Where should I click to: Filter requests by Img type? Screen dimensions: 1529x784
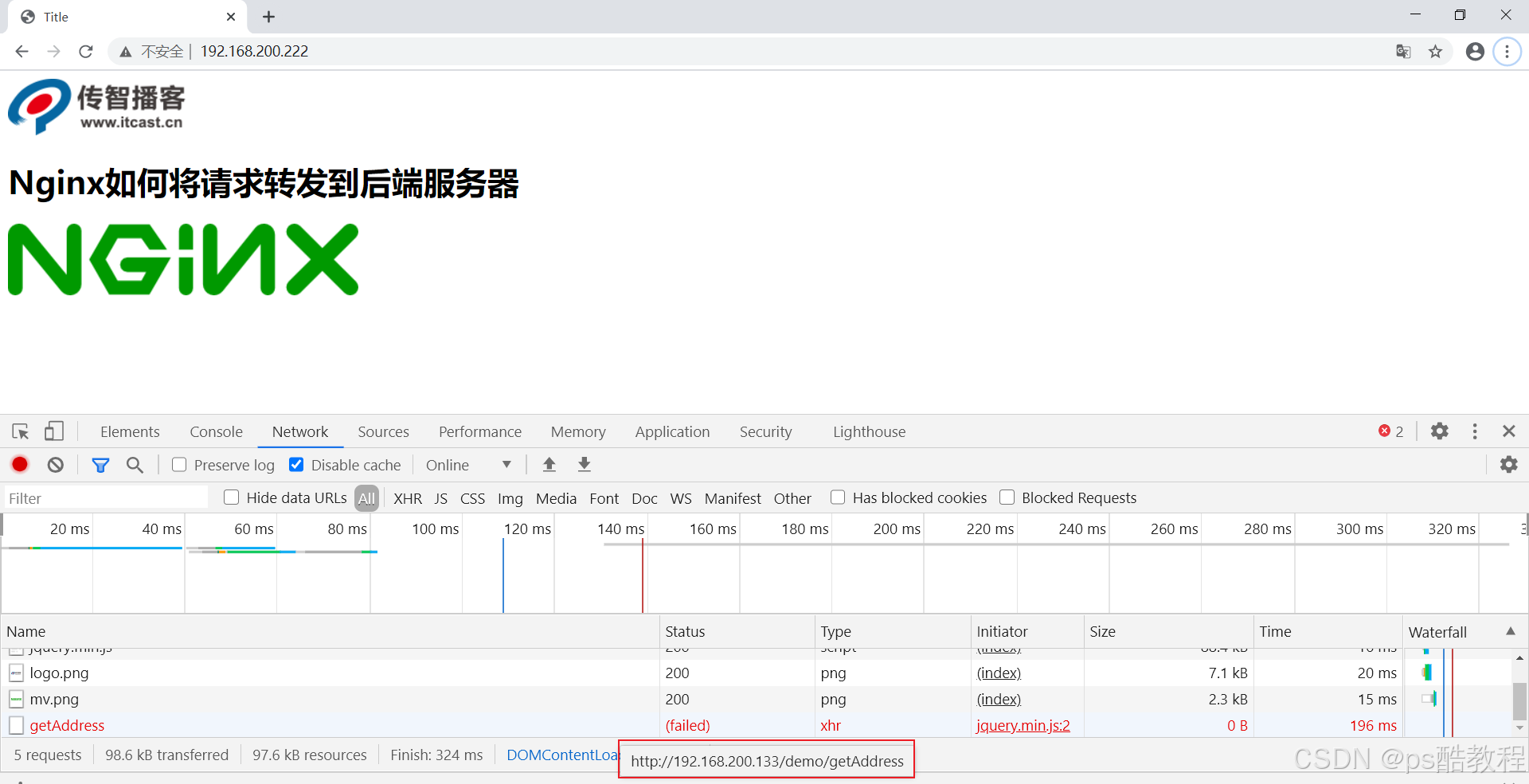pos(510,498)
